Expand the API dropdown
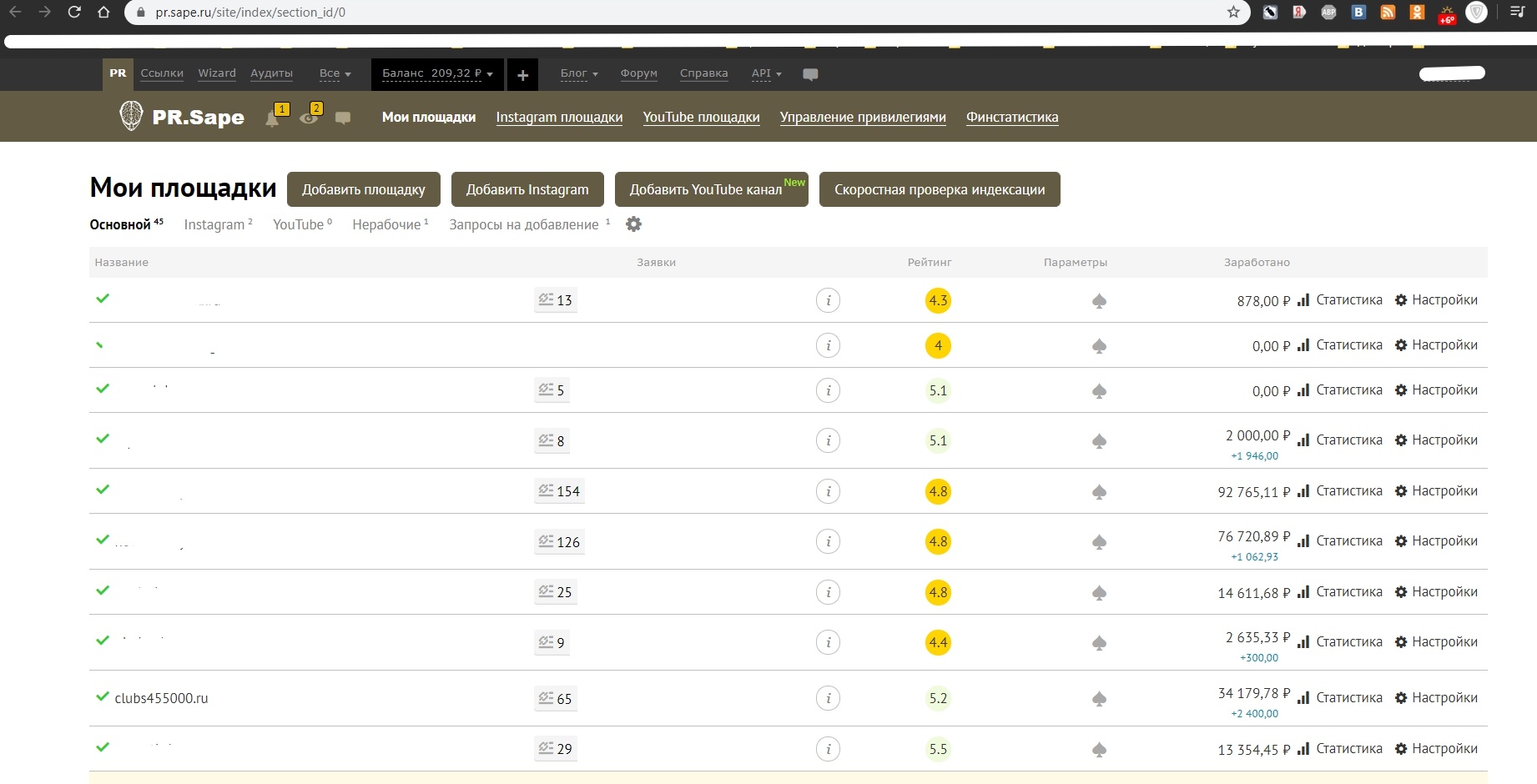1537x784 pixels. pyautogui.click(x=766, y=74)
